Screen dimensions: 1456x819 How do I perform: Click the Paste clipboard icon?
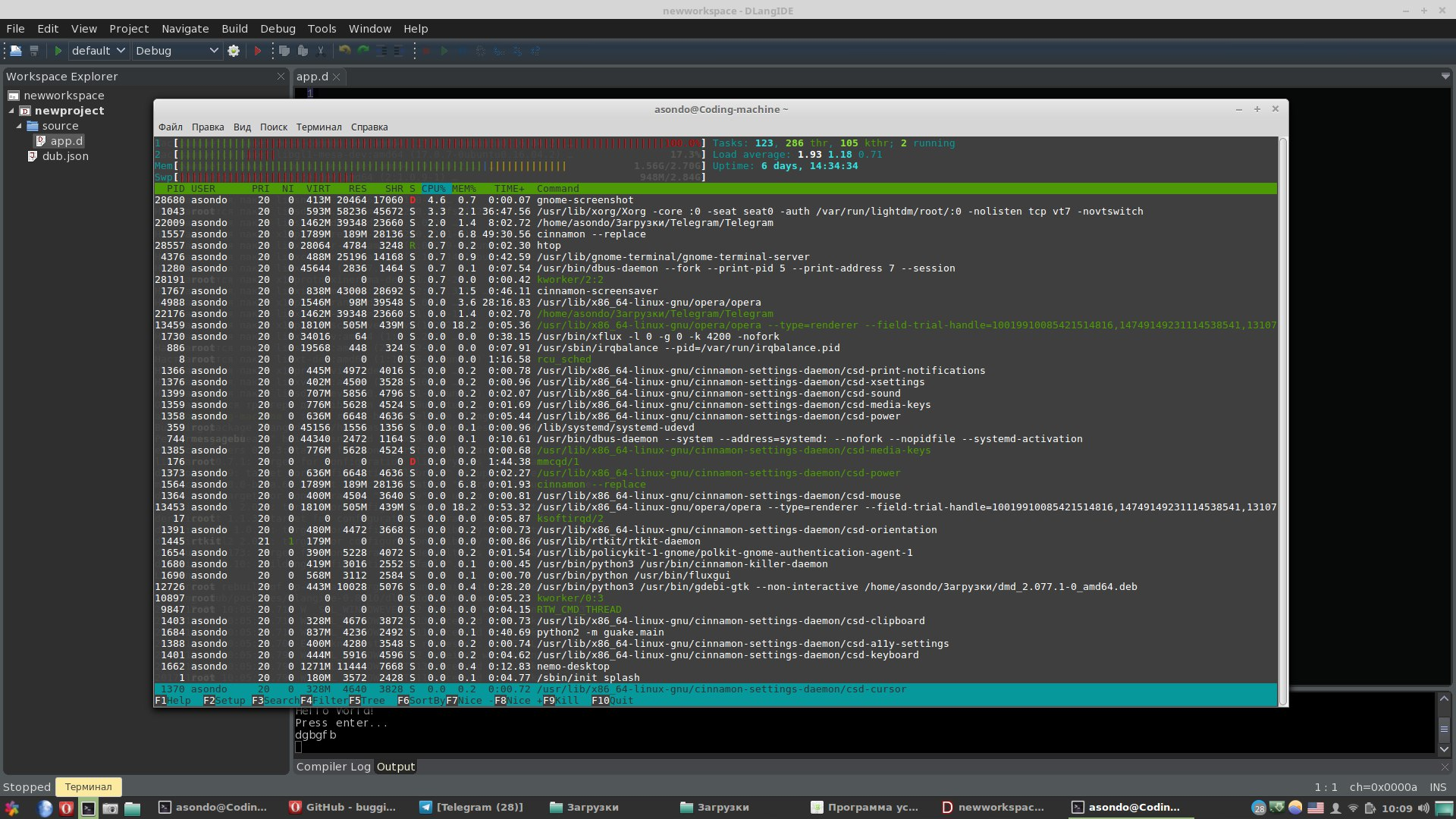click(x=303, y=51)
